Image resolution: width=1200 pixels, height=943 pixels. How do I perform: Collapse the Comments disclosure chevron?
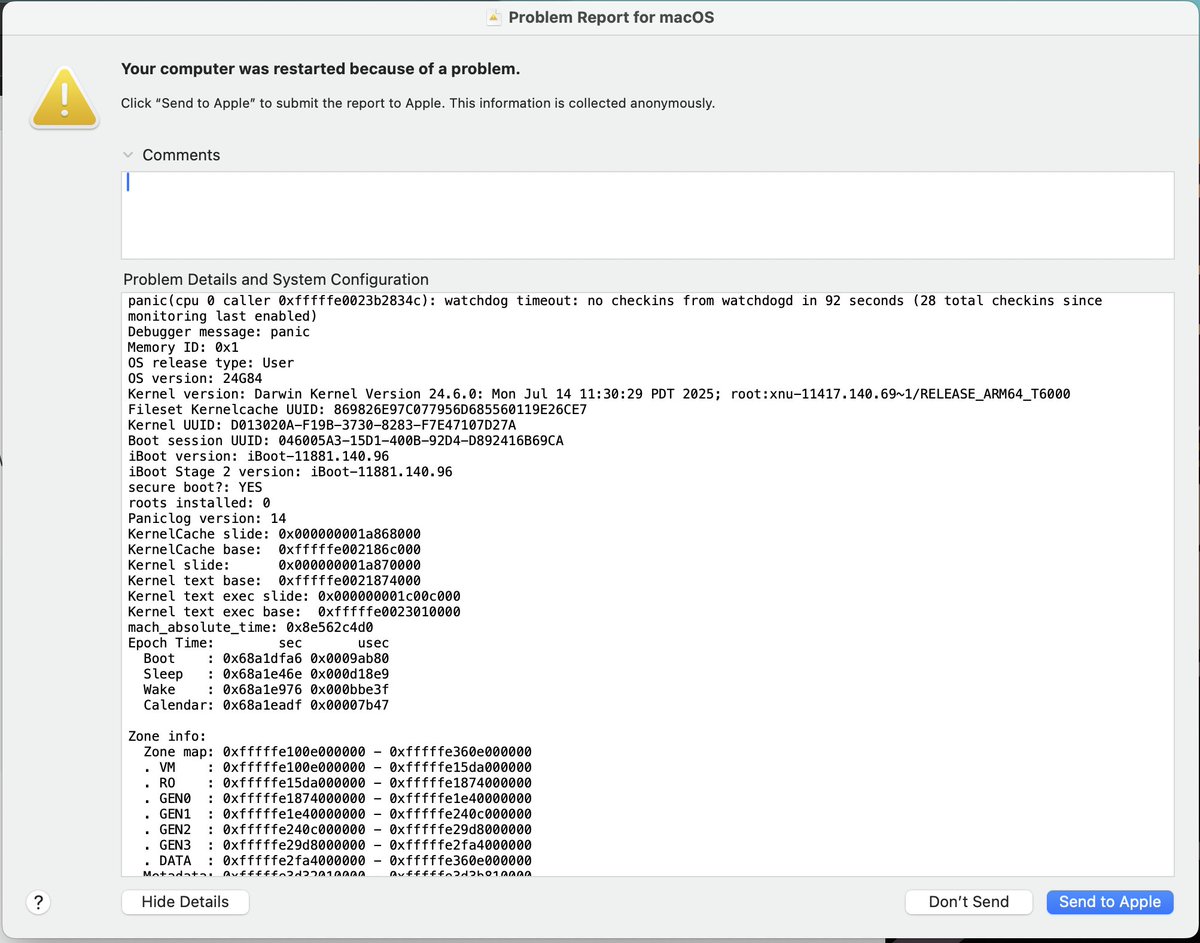pyautogui.click(x=127, y=155)
